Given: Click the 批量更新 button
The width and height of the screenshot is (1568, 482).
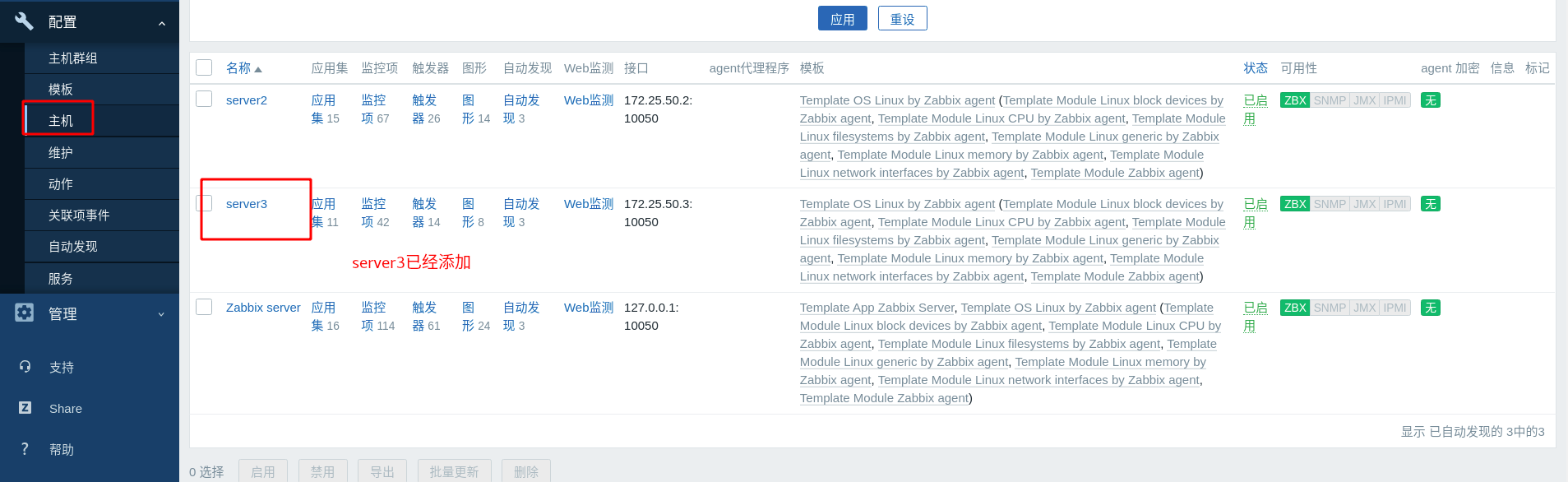Looking at the screenshot, I should click(454, 471).
